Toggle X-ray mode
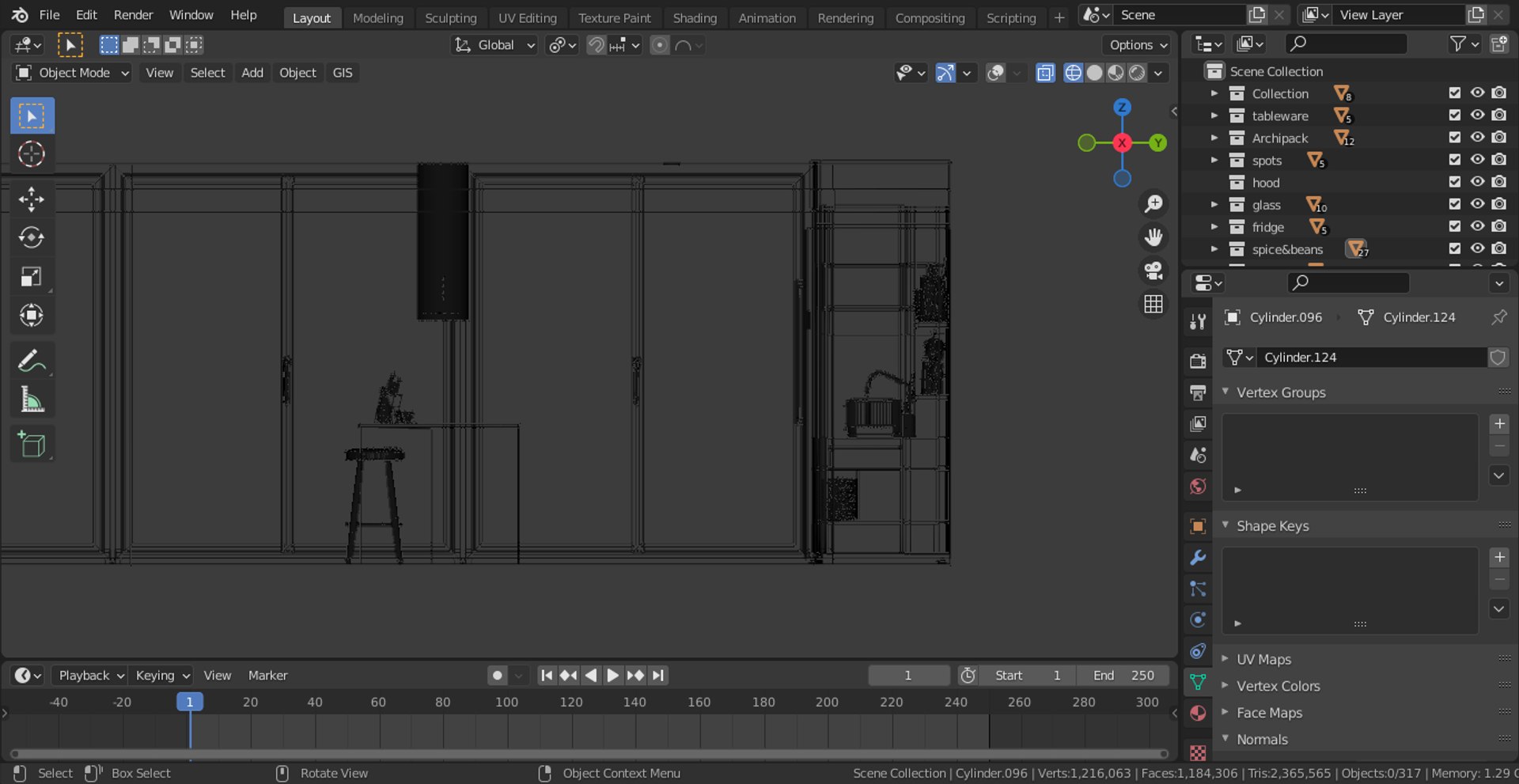This screenshot has height=784, width=1519. (1045, 73)
